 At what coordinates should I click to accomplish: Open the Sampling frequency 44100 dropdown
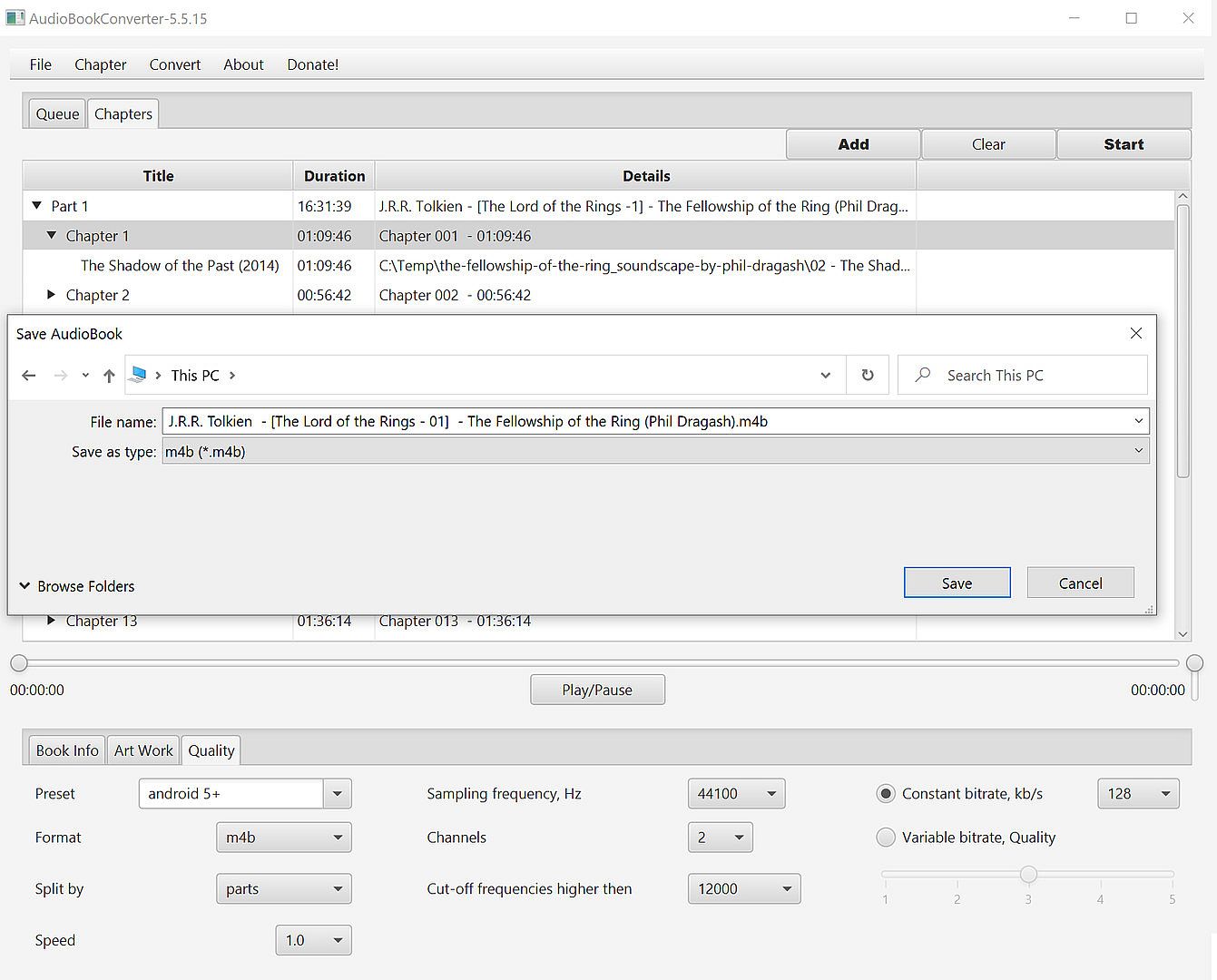point(770,794)
